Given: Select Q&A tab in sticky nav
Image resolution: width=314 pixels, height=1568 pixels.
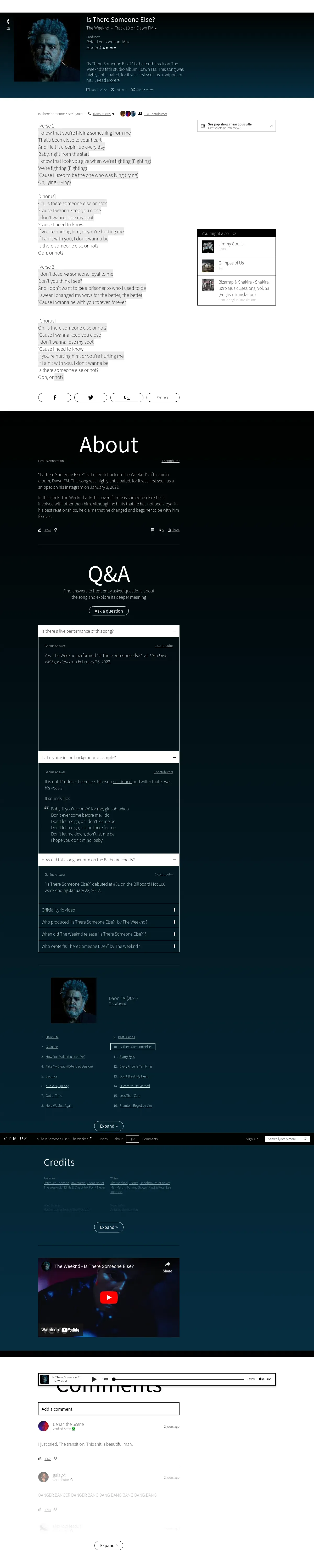Looking at the screenshot, I should pyautogui.click(x=132, y=1139).
